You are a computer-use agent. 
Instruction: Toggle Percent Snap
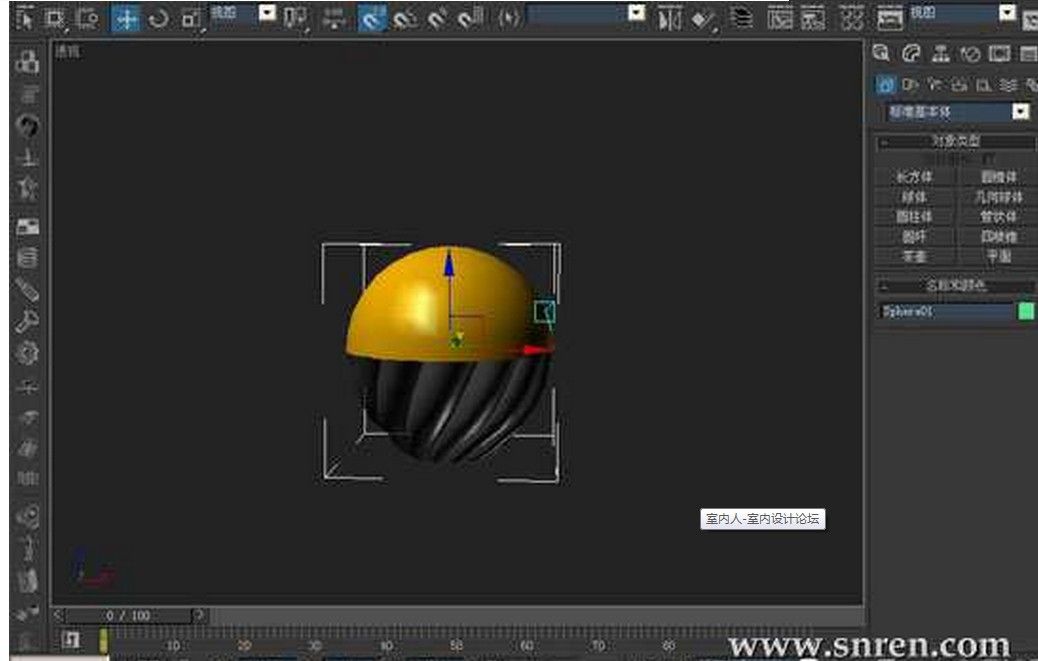(437, 19)
